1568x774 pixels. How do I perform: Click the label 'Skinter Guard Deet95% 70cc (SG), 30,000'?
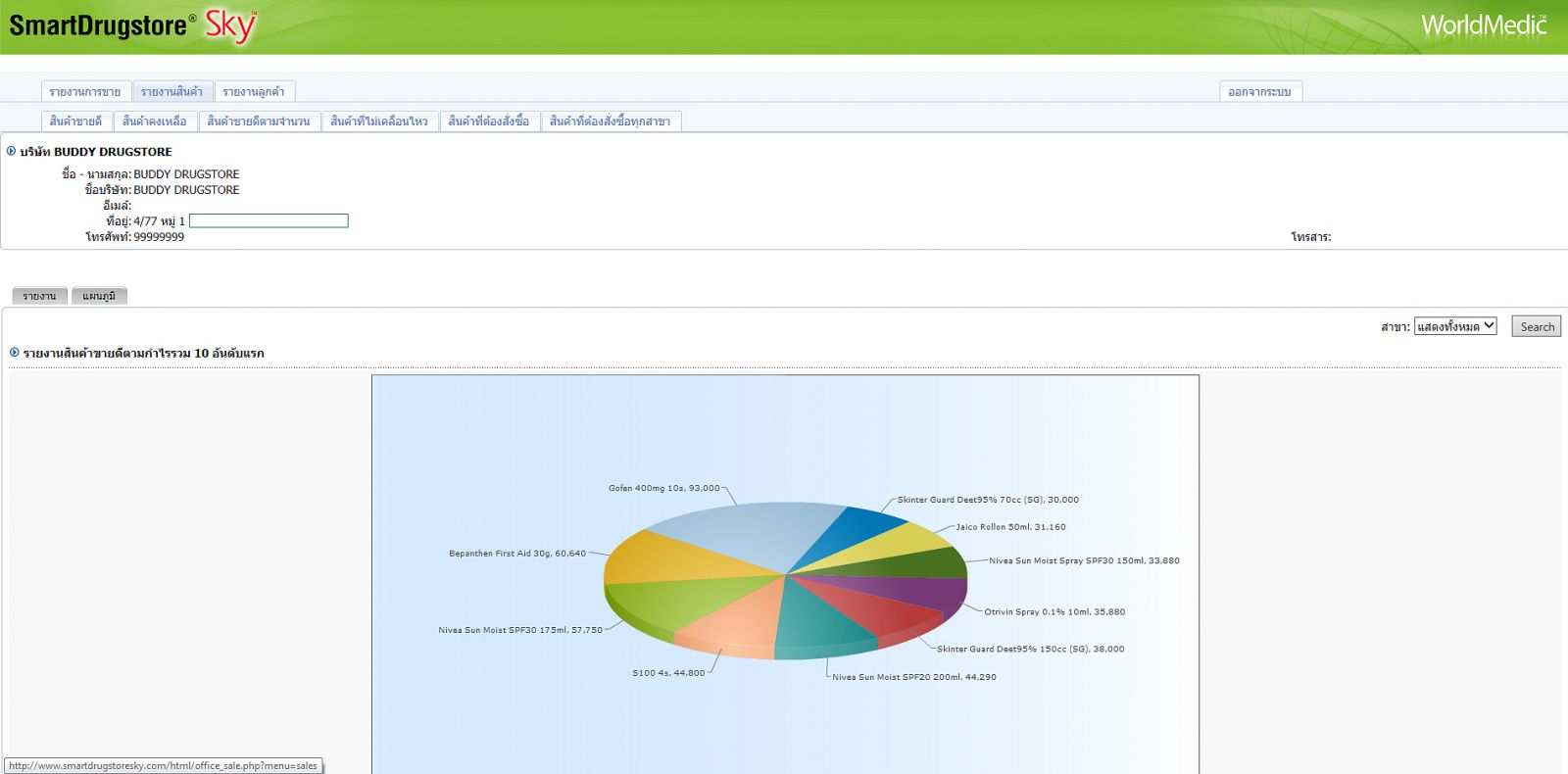988,500
